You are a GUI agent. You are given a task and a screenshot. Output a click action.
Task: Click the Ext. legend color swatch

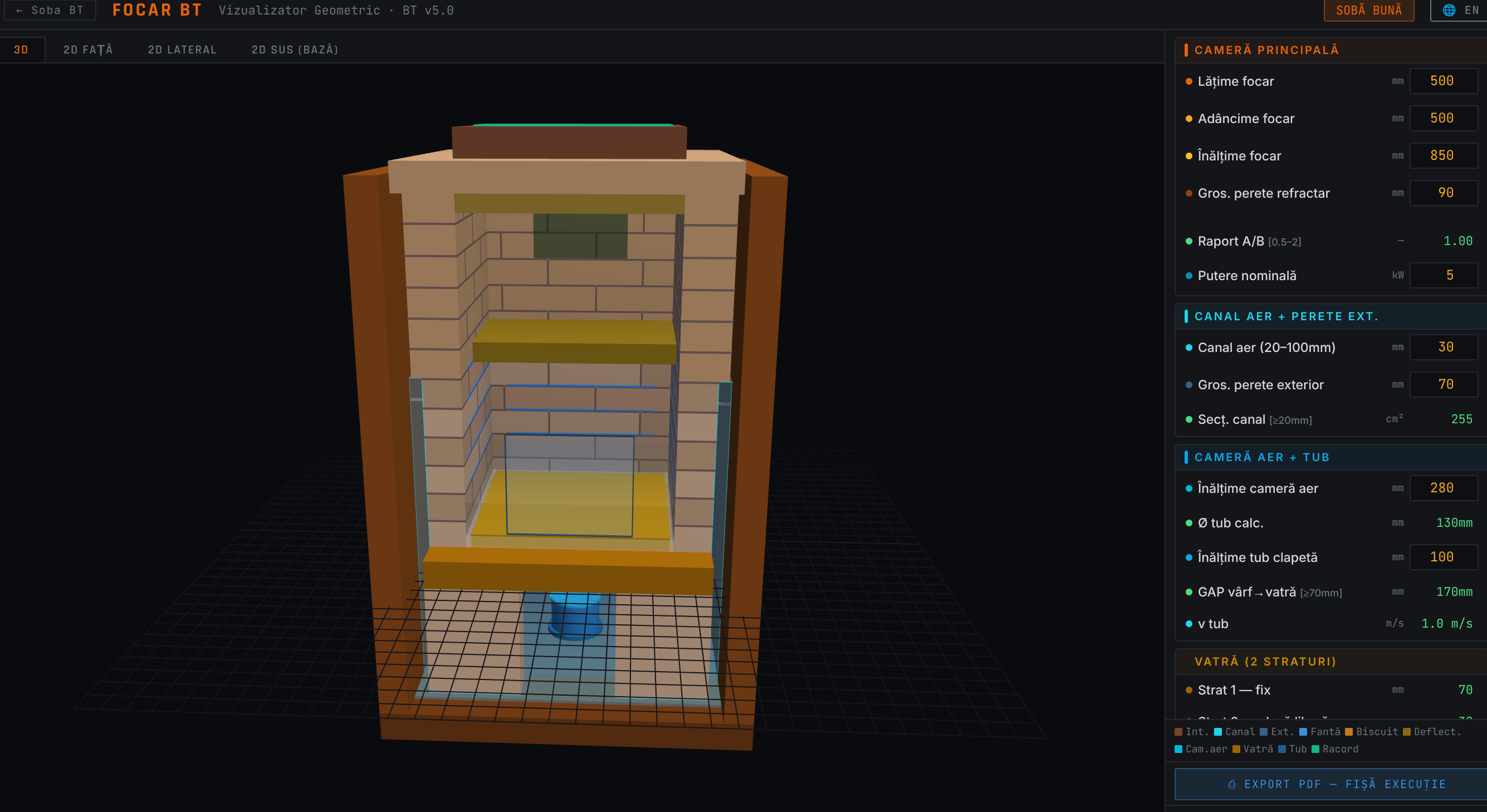(x=1264, y=732)
